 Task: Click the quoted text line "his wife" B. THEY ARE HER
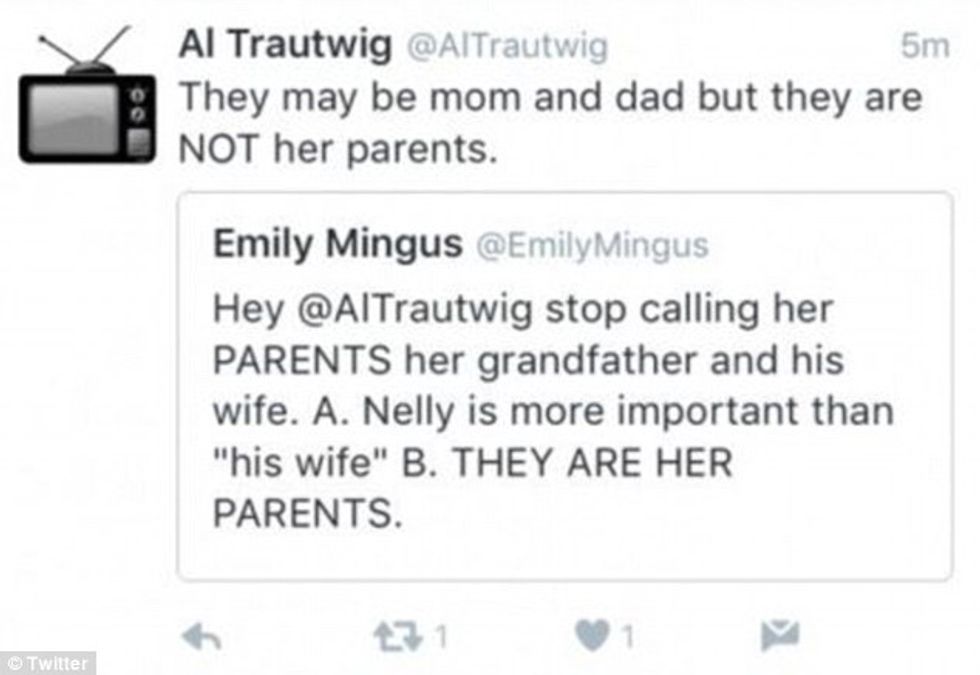[472, 464]
